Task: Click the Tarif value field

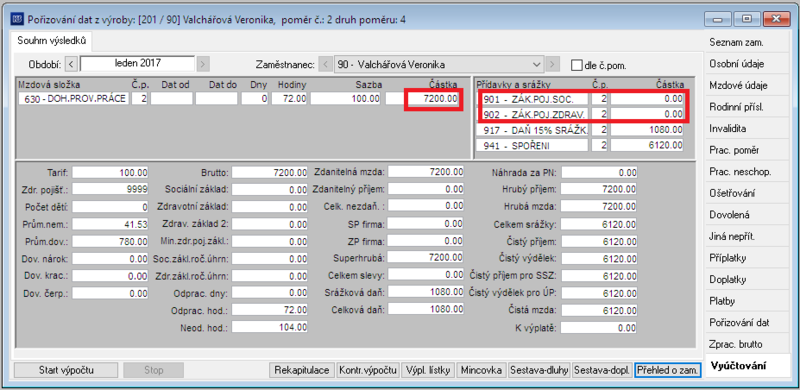Action: [x=110, y=173]
